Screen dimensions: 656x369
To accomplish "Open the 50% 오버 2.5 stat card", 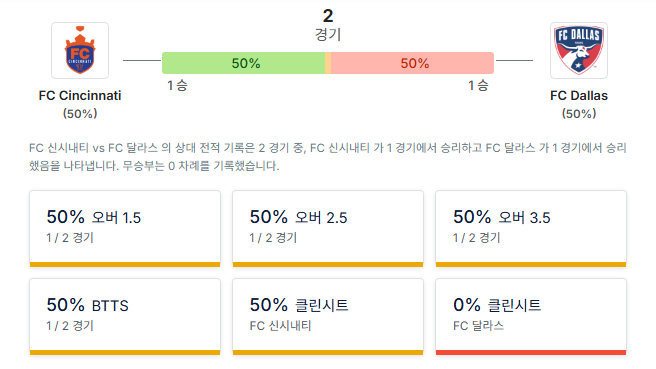I will click(x=328, y=228).
